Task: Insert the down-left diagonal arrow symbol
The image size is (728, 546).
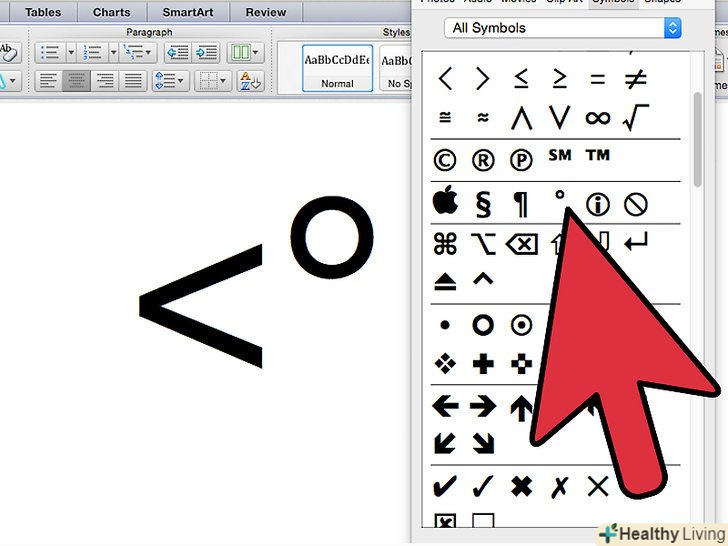Action: 445,443
